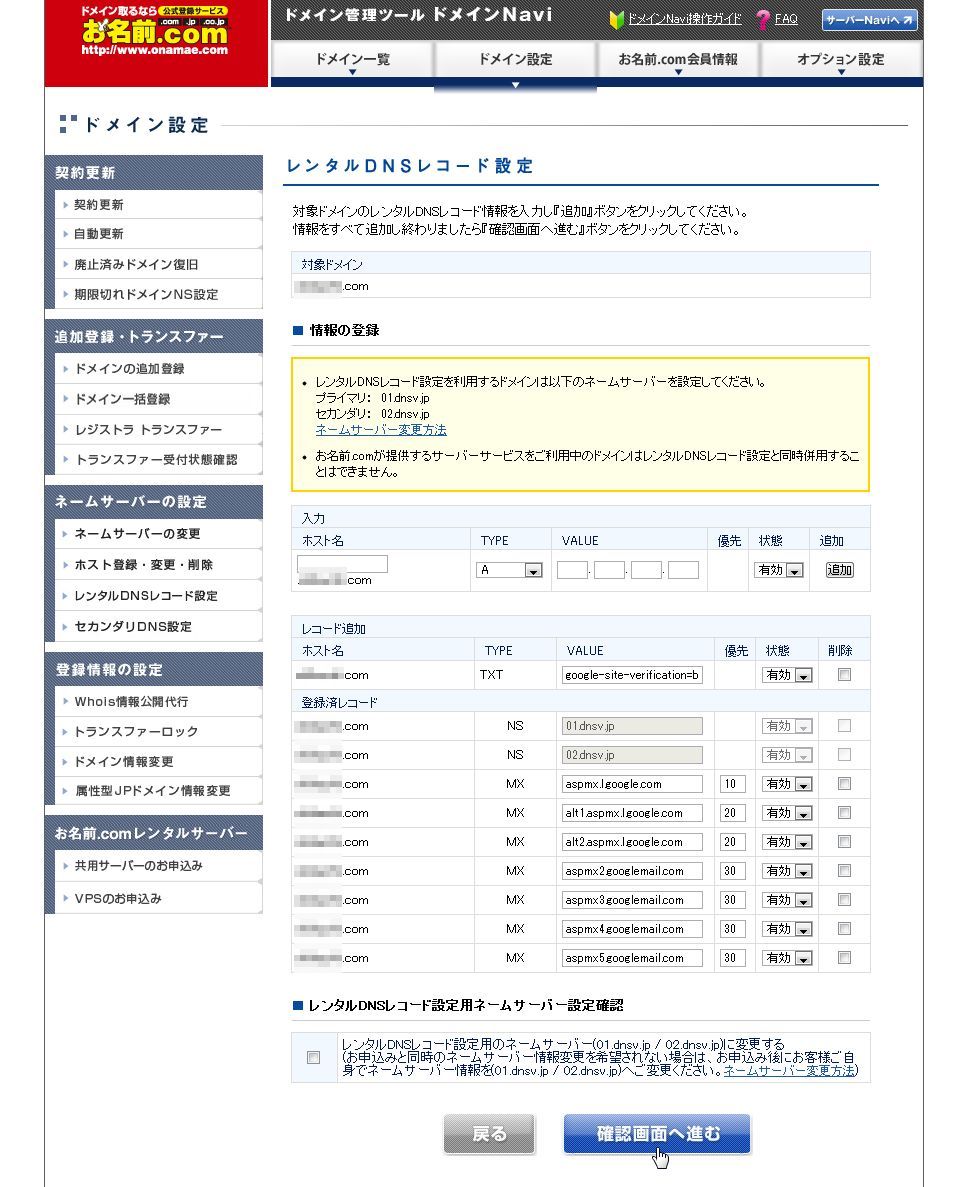Viewport: 978px width, 1187px height.
Task: Open 状態 dropdown for alt1.aspmx.l.google.com
Action: [787, 813]
